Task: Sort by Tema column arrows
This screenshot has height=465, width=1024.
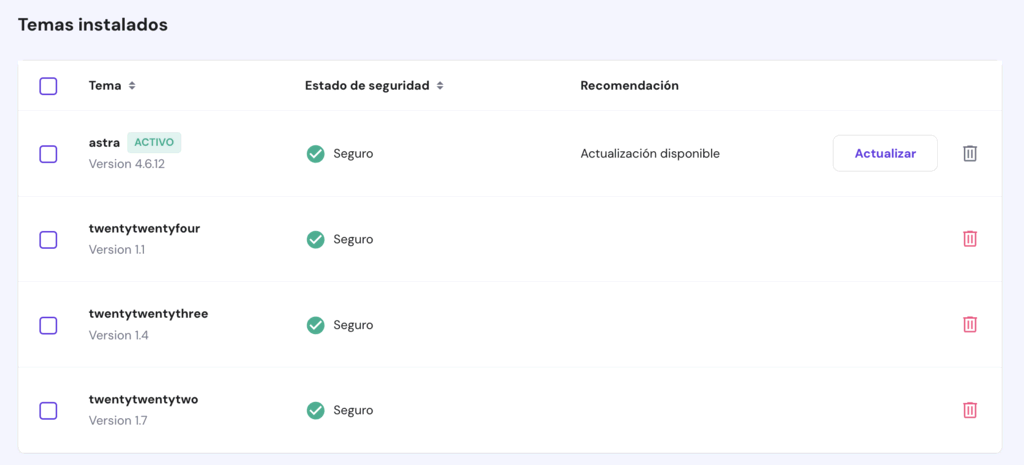Action: [x=132, y=86]
